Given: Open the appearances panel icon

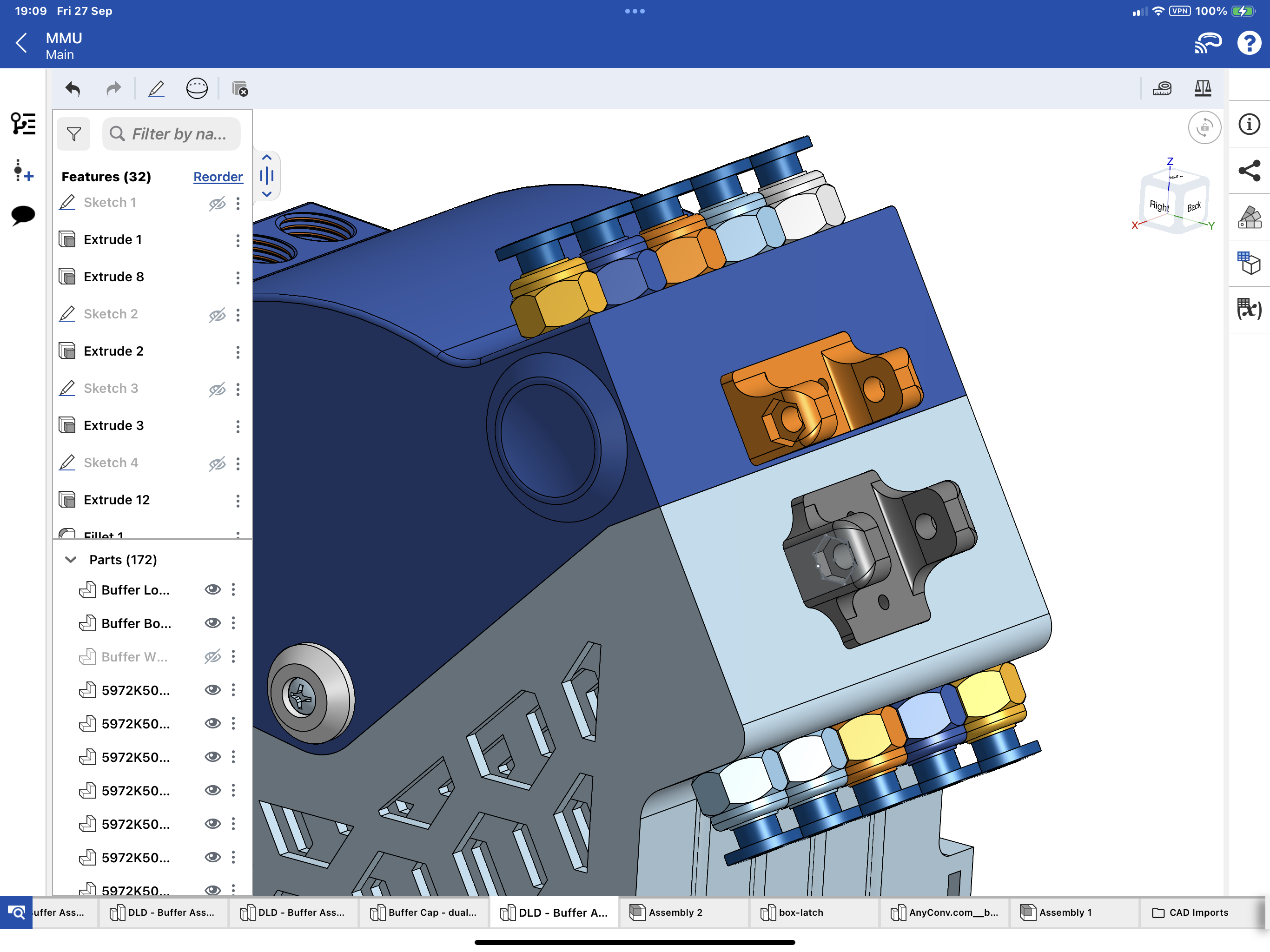Looking at the screenshot, I should point(1249,217).
